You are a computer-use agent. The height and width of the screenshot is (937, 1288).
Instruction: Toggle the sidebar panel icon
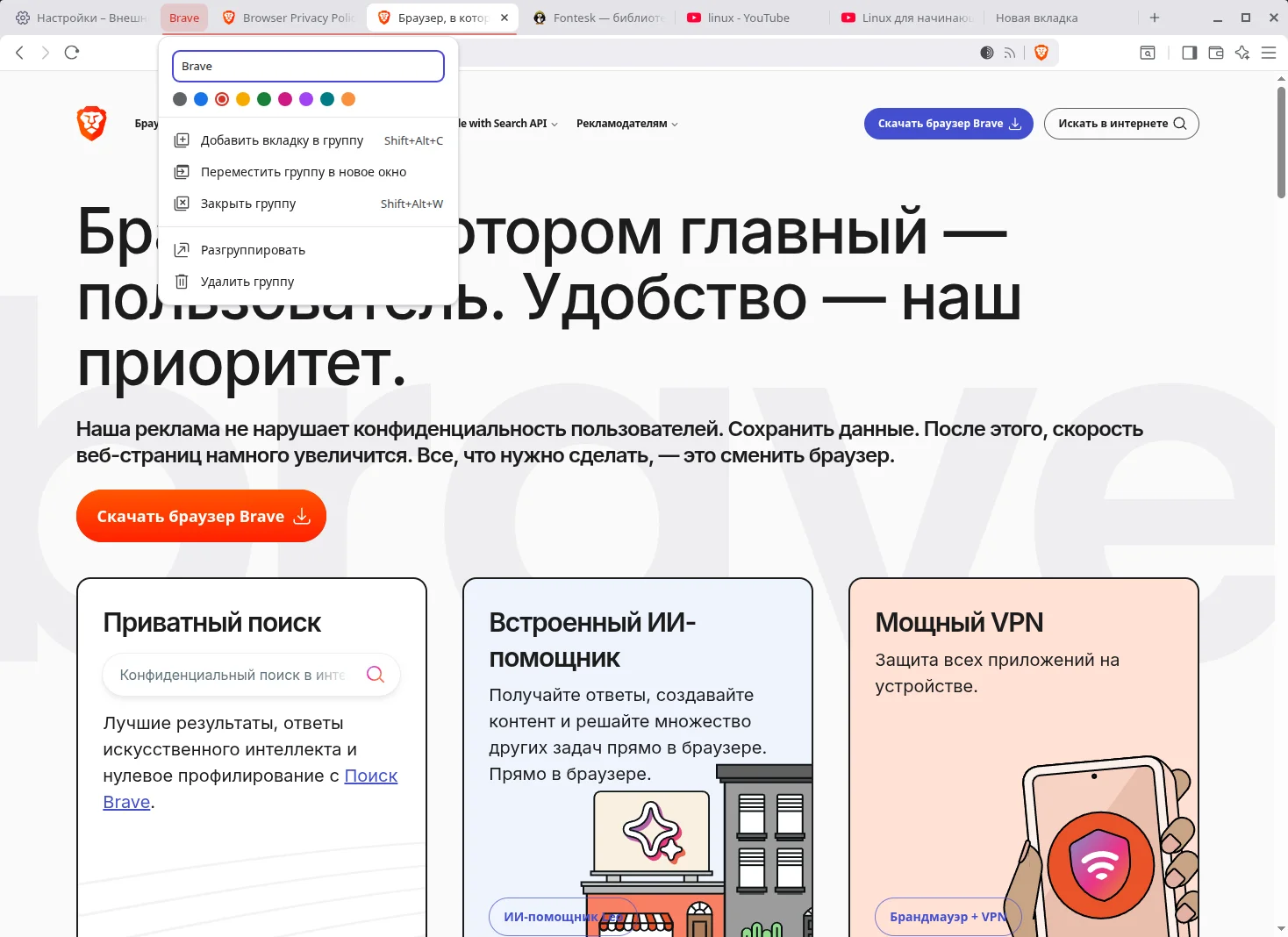click(x=1189, y=53)
